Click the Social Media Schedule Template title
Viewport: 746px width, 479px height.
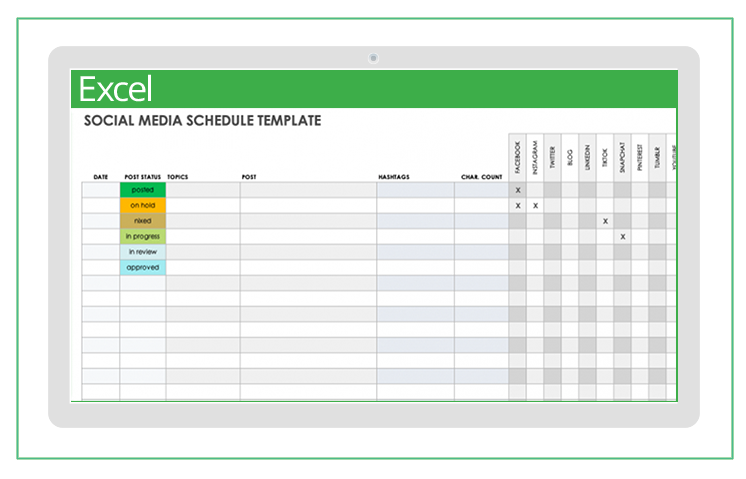pyautogui.click(x=203, y=121)
